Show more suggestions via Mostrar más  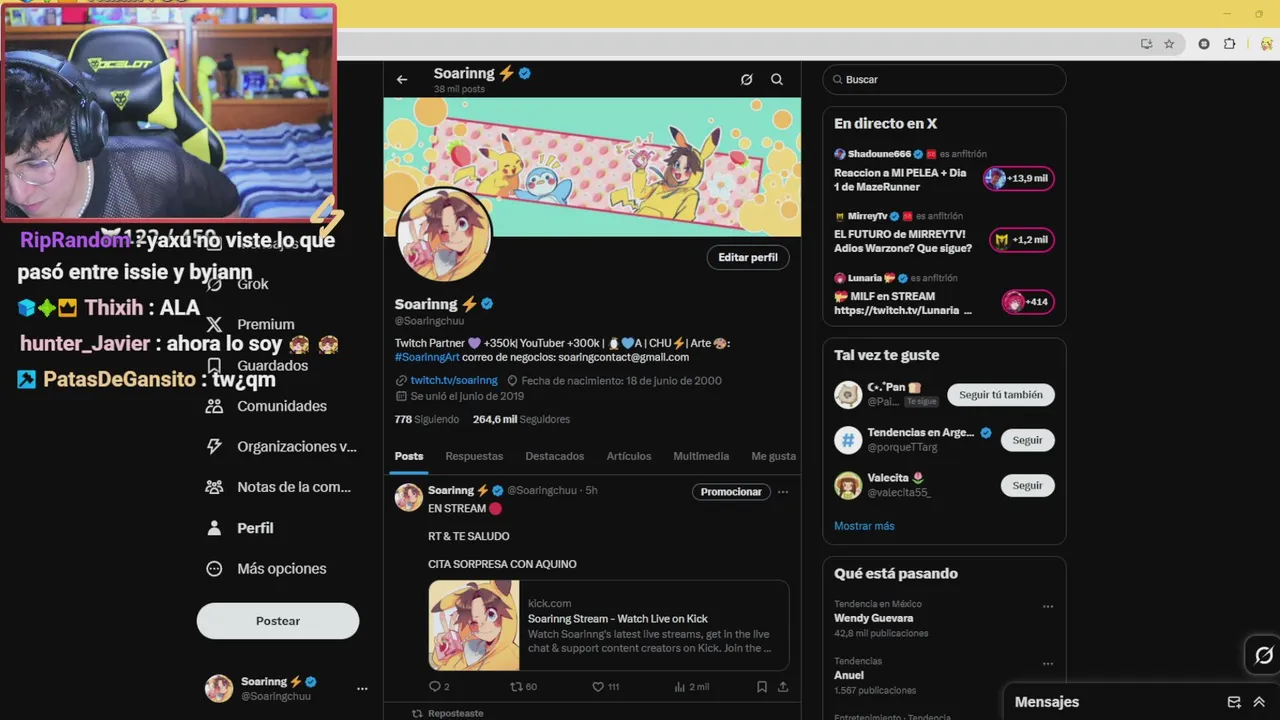tap(864, 526)
